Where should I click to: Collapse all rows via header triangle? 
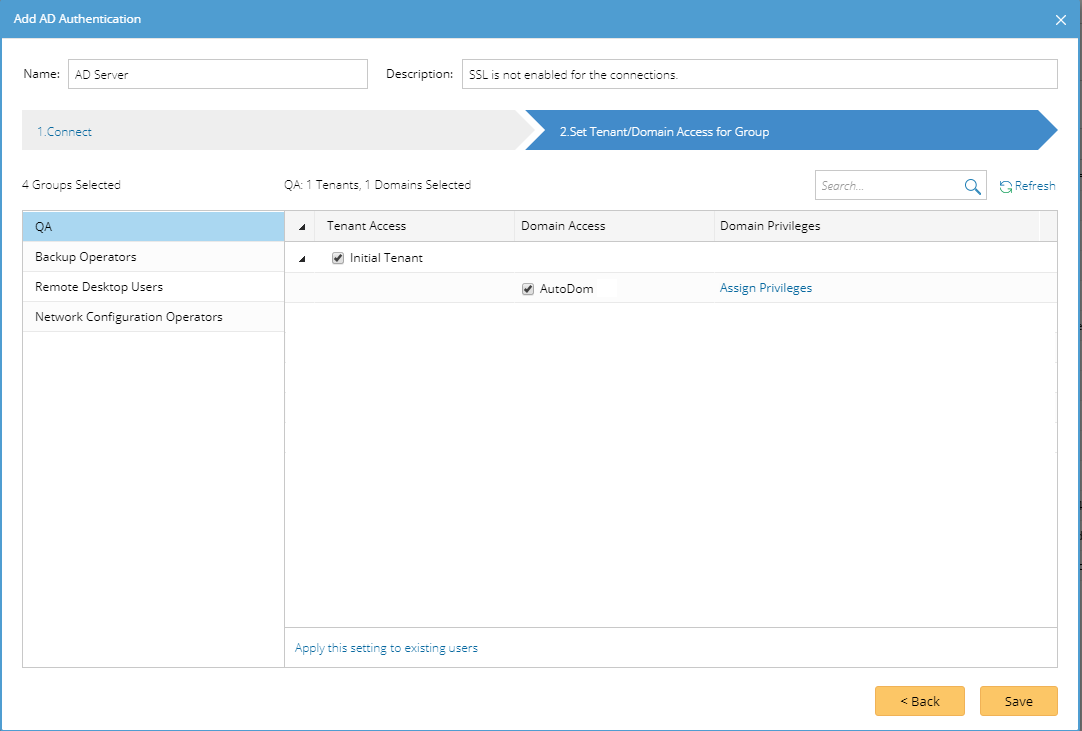[x=303, y=227]
